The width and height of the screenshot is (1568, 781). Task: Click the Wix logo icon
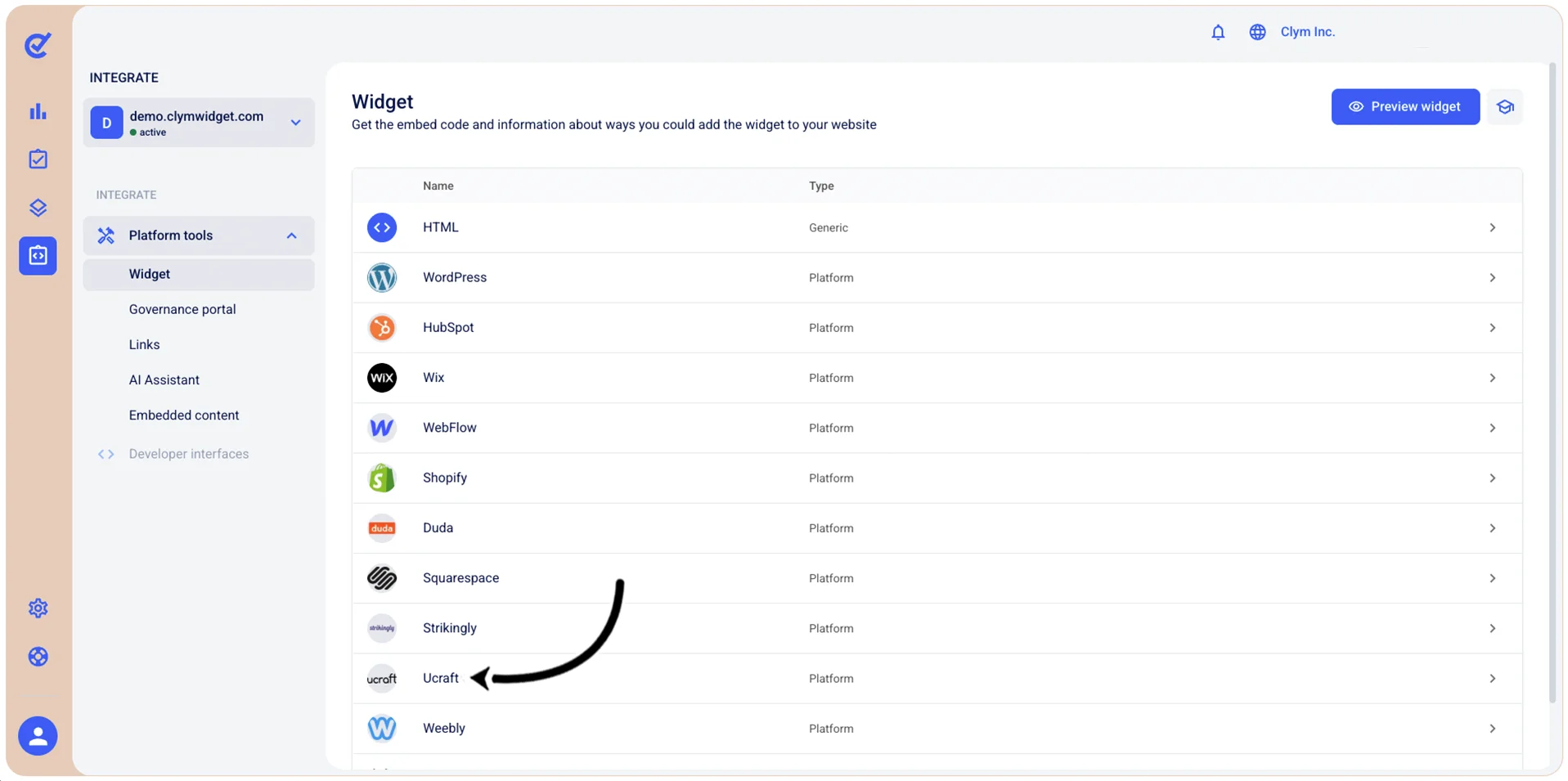click(382, 378)
